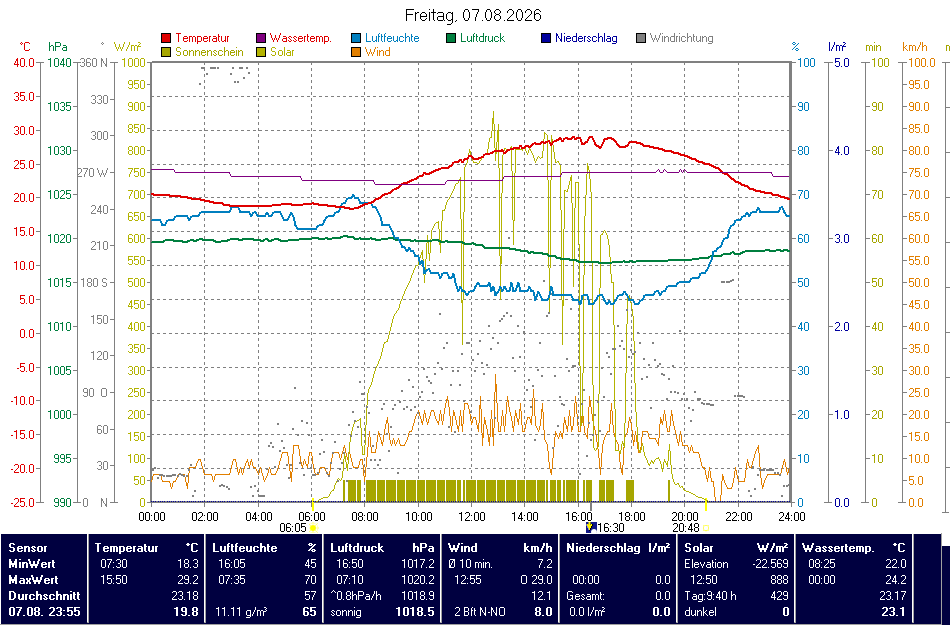Click the pressure trend ^0.8hPa/h
Viewport: 950px width, 625px height.
[356, 596]
